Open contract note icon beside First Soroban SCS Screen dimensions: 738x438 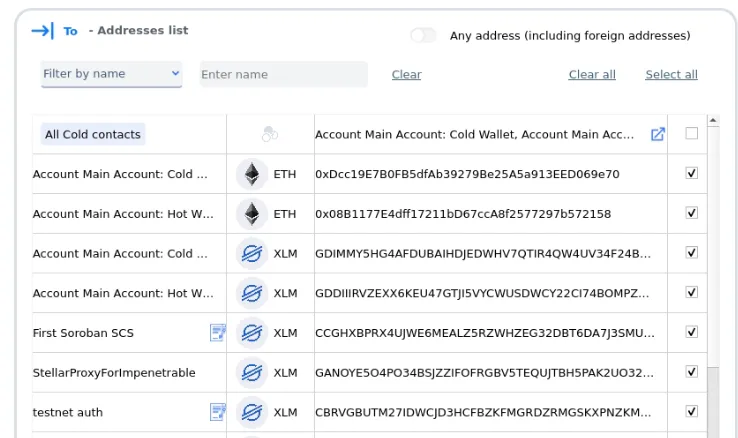click(217, 333)
